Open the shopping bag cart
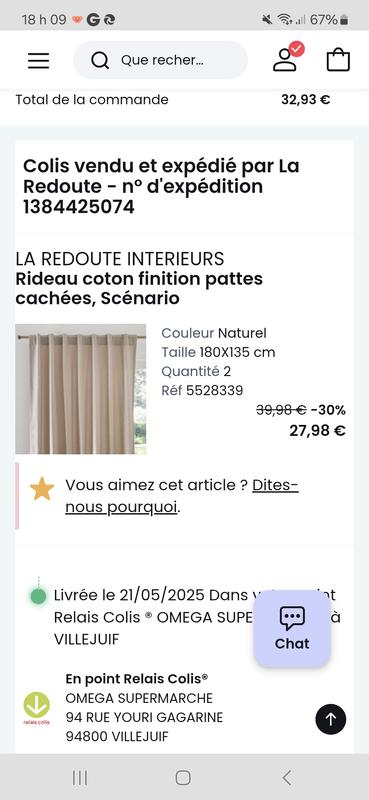369x800 pixels. coord(338,60)
